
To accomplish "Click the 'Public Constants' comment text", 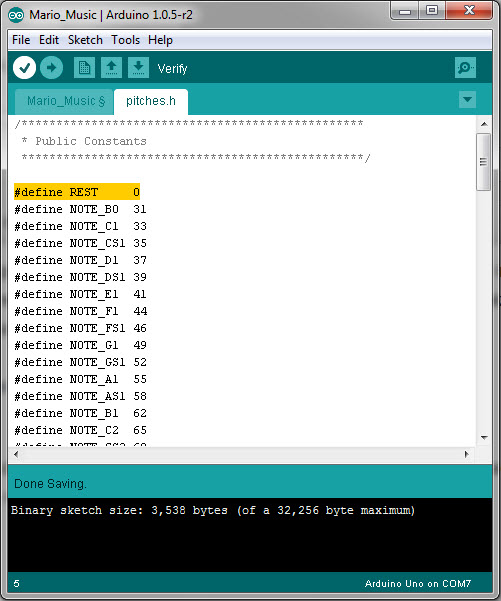I will tap(91, 141).
